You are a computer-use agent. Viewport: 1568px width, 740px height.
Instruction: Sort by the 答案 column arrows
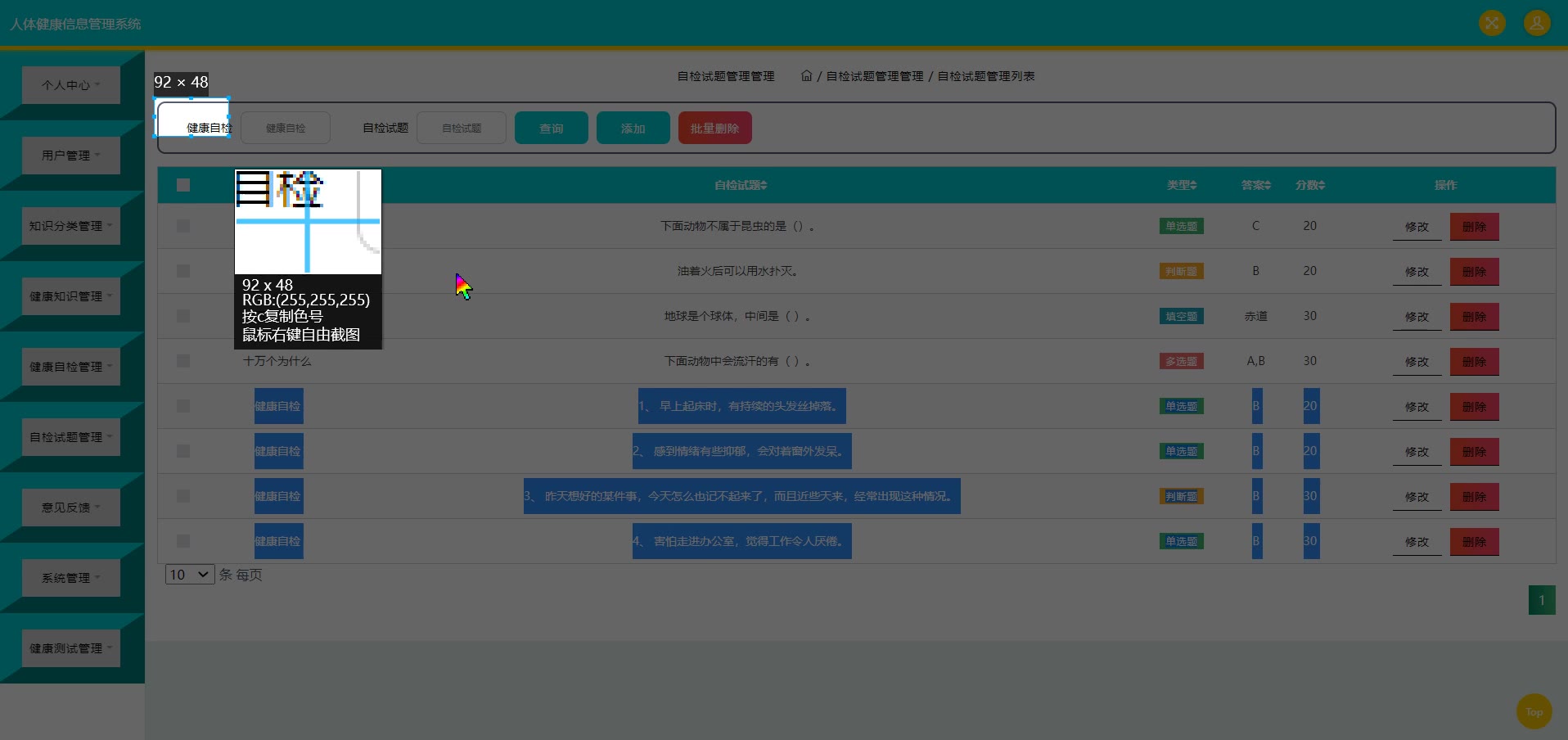[1268, 185]
